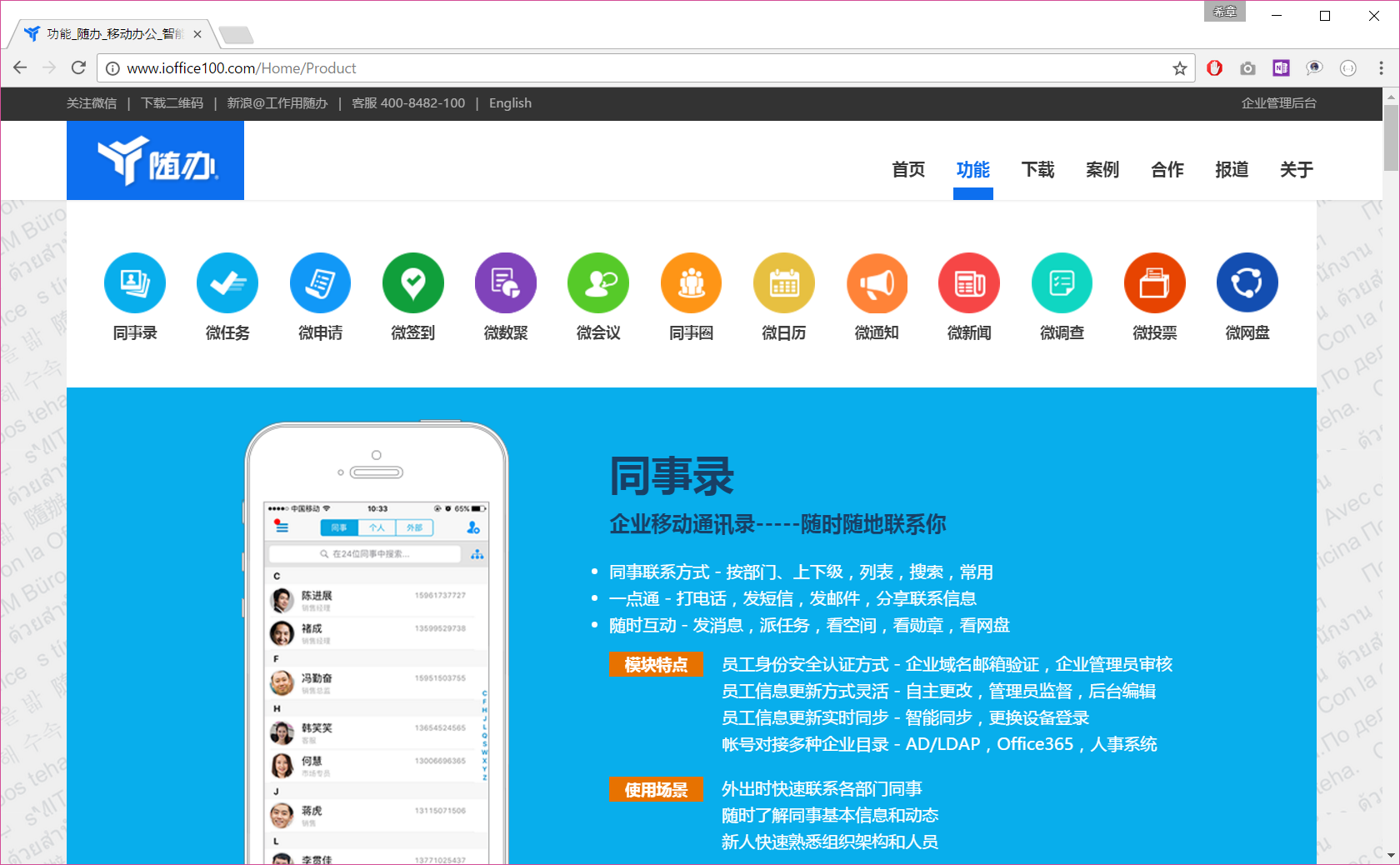Select the 微通知 megaphone icon
The width and height of the screenshot is (1400, 865).
tap(877, 283)
